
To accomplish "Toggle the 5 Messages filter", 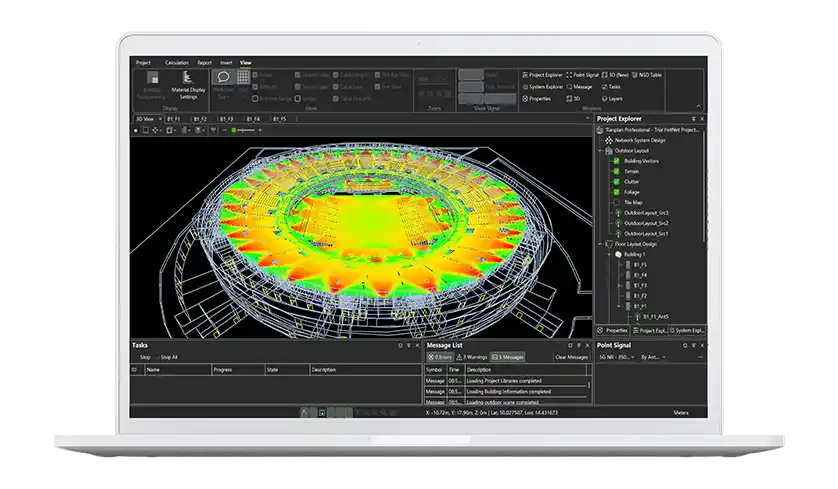I will click(508, 357).
